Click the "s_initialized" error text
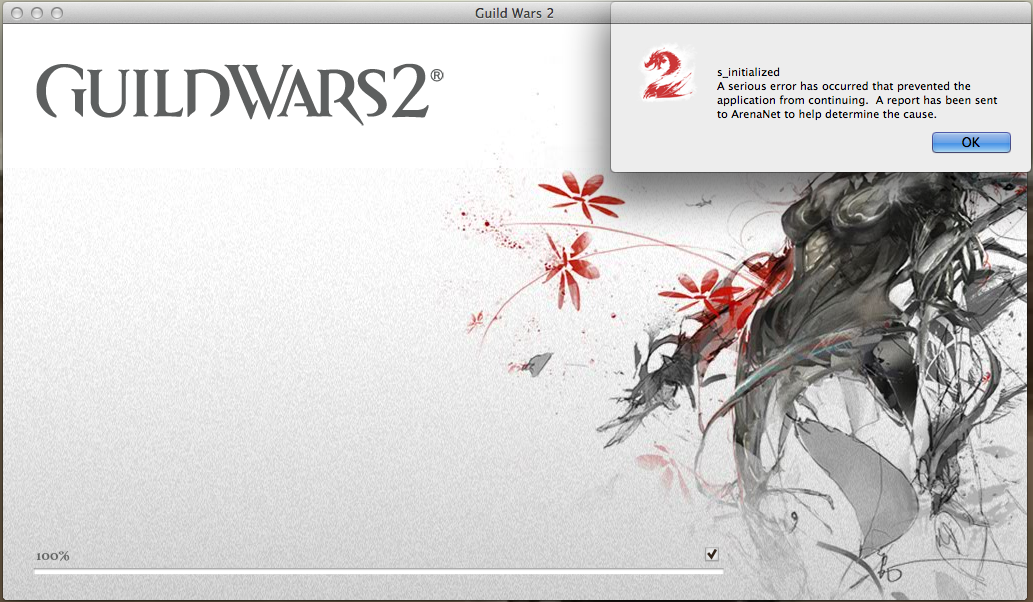The width and height of the screenshot is (1033, 602). click(x=748, y=72)
